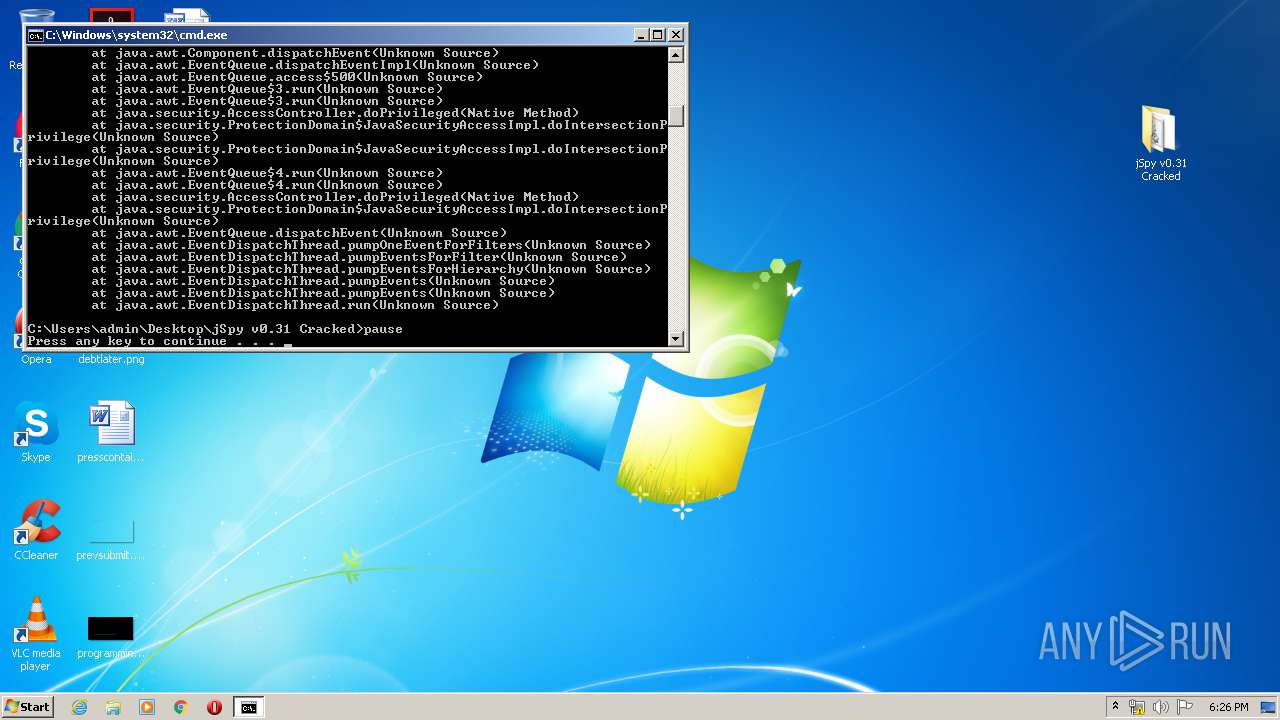This screenshot has width=1280, height=720.
Task: Click the cmd window scrollbar down arrow
Action: [x=677, y=339]
